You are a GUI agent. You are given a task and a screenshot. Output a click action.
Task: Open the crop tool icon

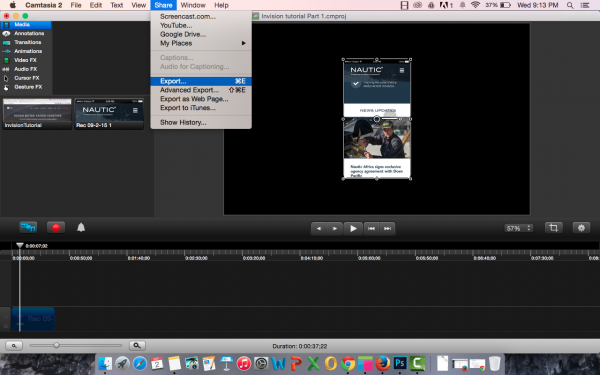pos(553,228)
